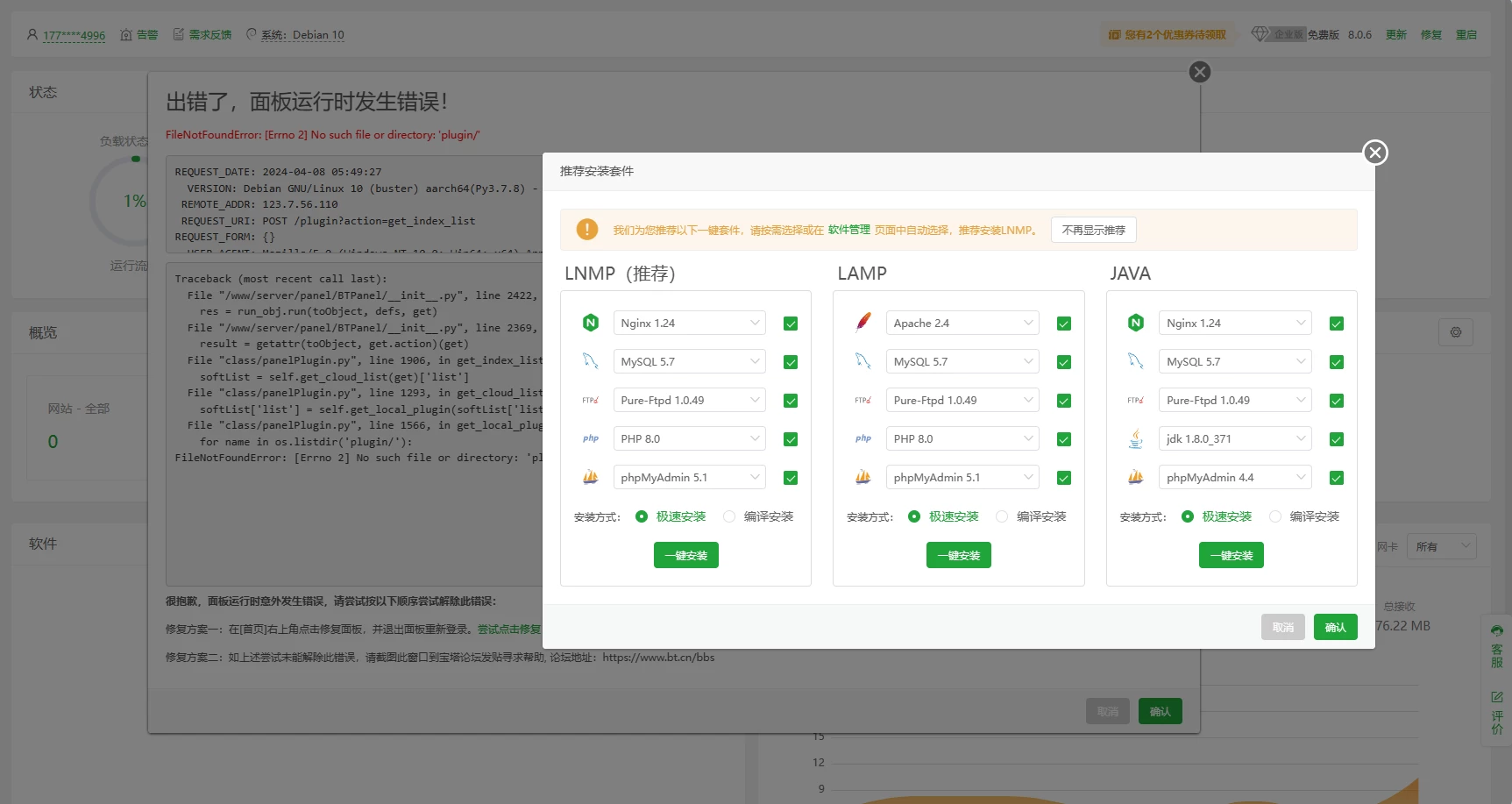Image resolution: width=1512 pixels, height=804 pixels.
Task: Open Nginx 1.24 version dropdown in LNMP
Action: pyautogui.click(x=689, y=323)
